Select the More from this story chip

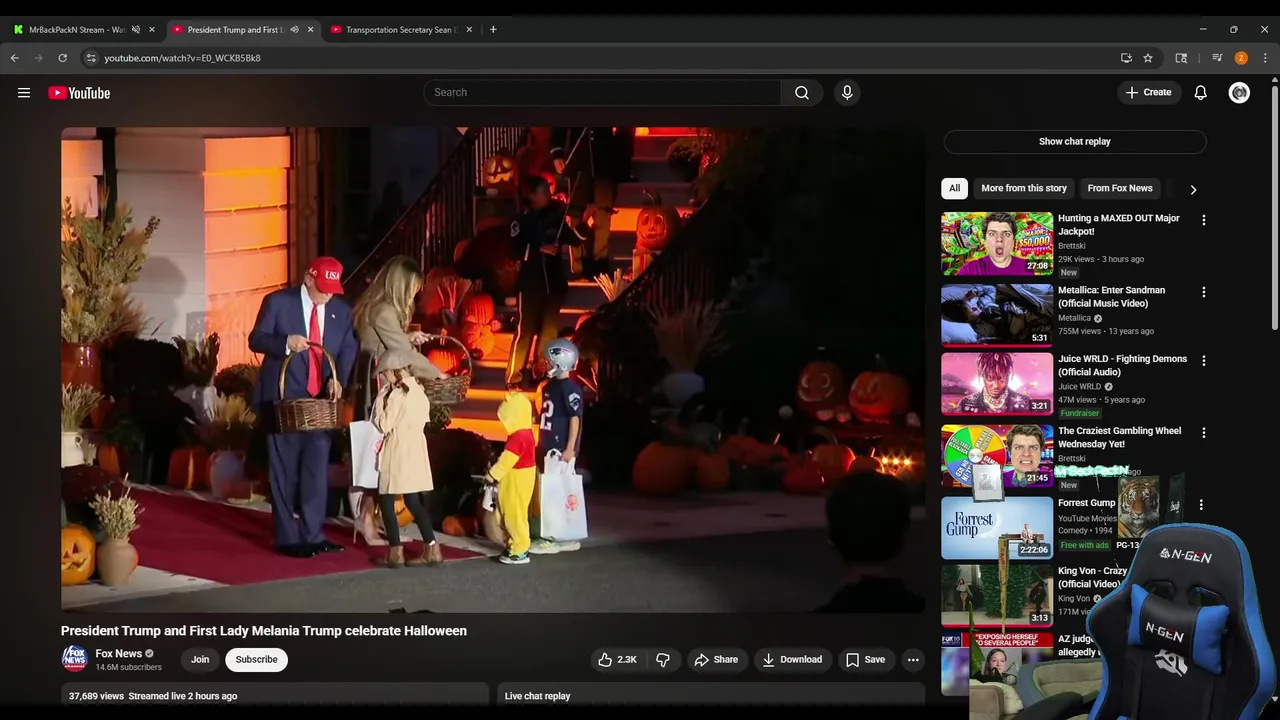coord(1024,188)
